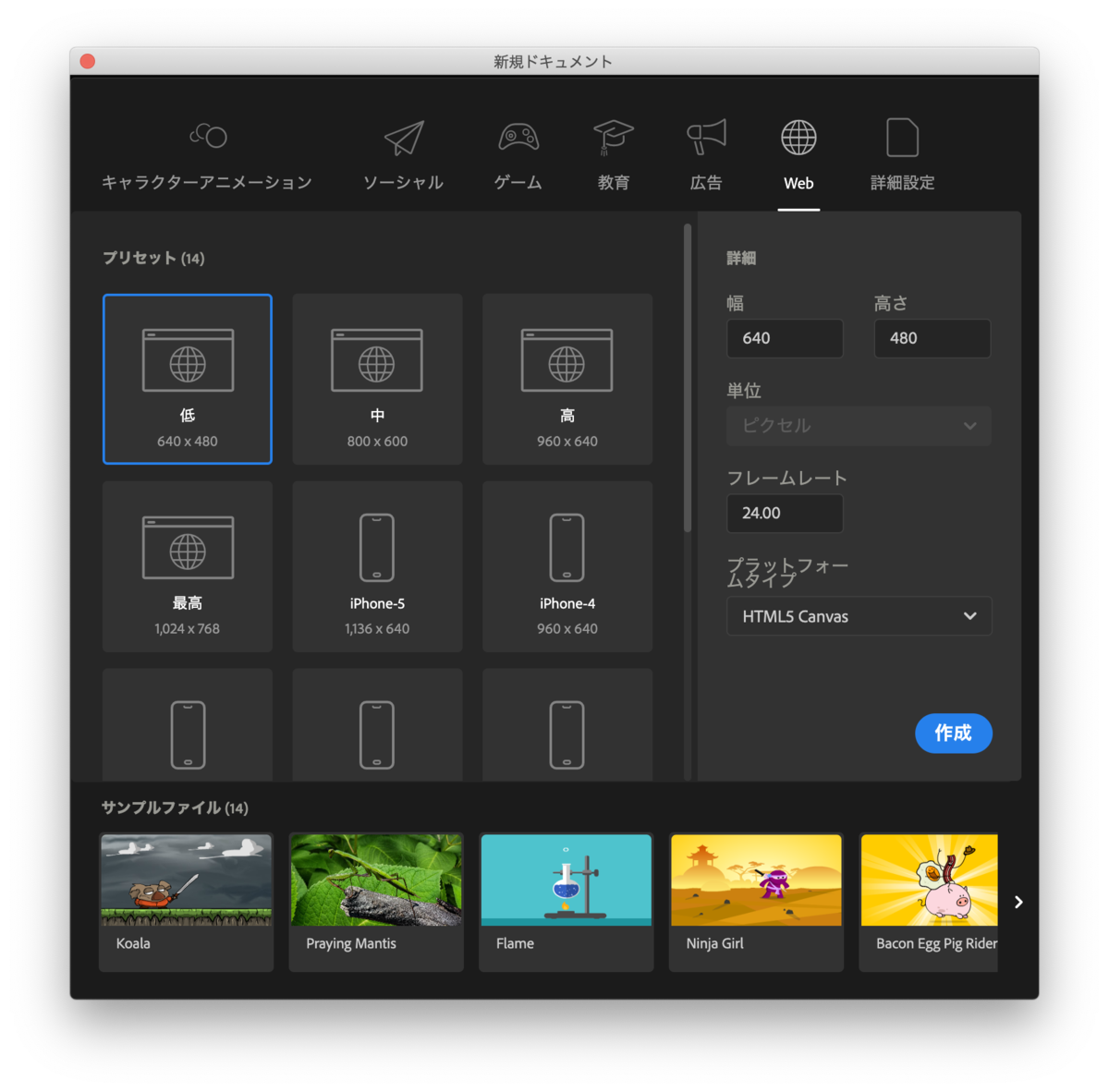The image size is (1109, 1092).
Task: Select the キャラクターアニメーション category icon
Action: tap(208, 137)
